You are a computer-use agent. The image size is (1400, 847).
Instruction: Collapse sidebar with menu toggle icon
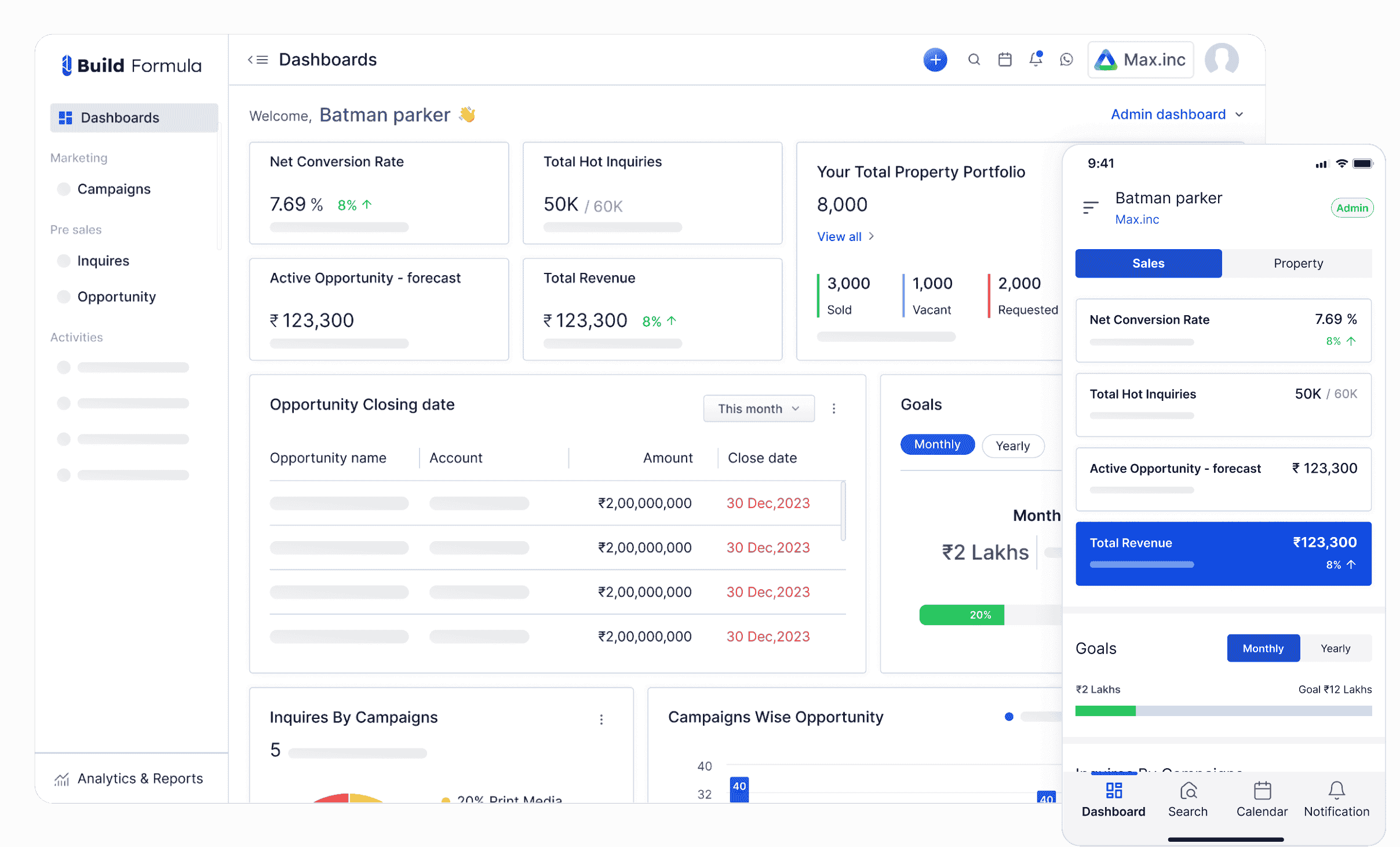coord(258,60)
